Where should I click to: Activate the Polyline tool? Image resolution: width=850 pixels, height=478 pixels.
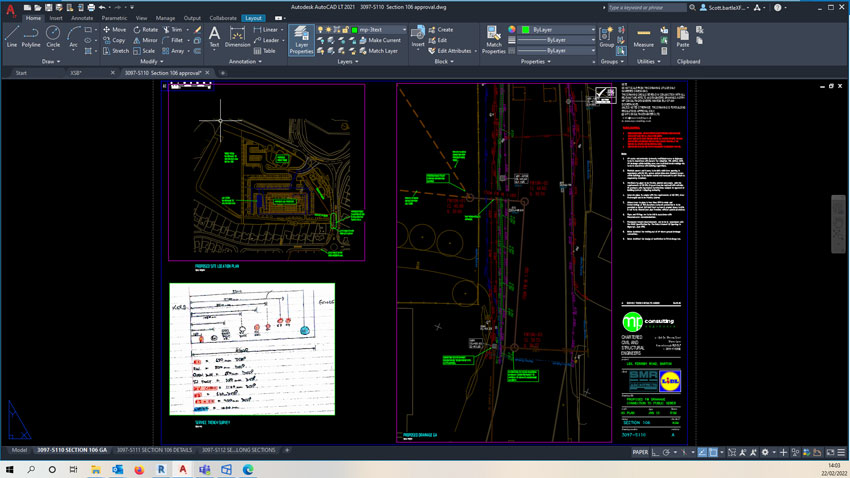[31, 36]
